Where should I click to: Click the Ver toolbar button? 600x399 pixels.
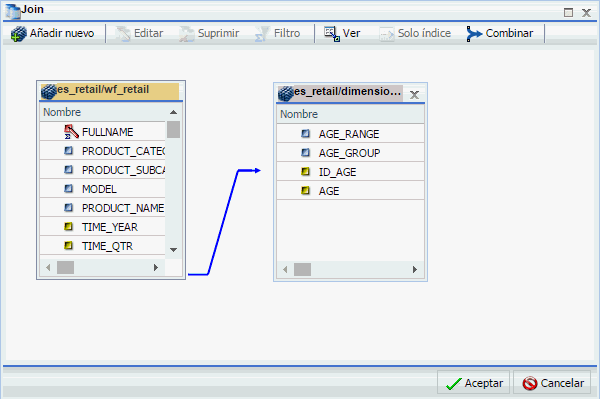point(342,34)
